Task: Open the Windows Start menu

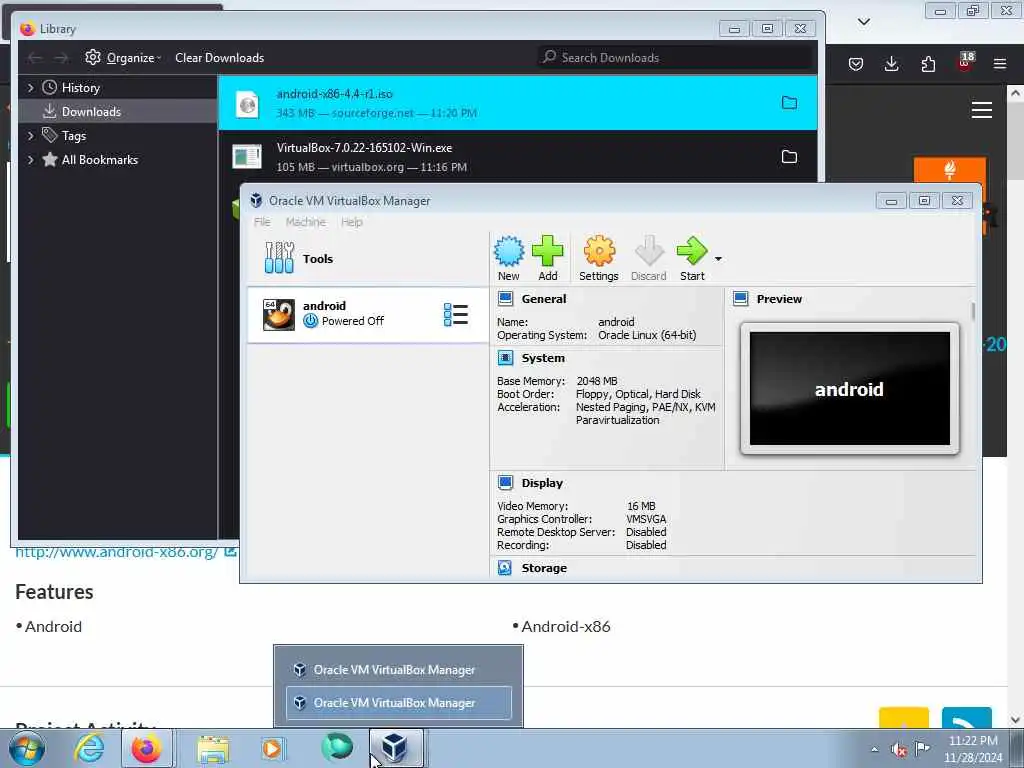Action: click(x=27, y=748)
